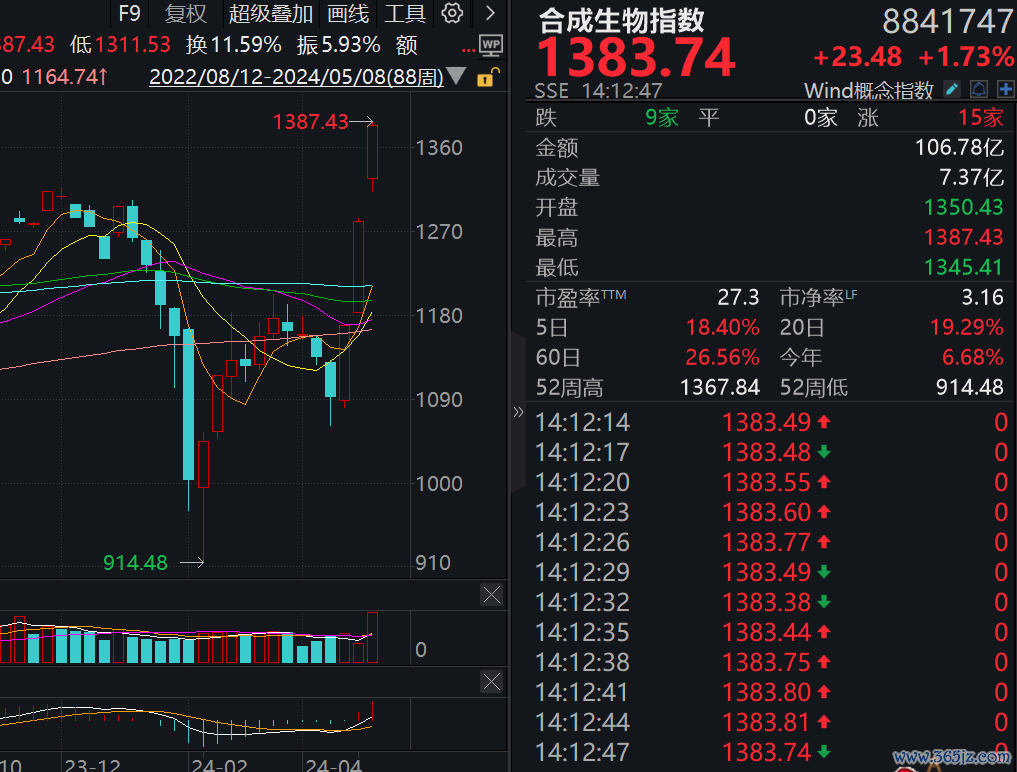Screen dimensions: 1017x772
Task: Click the 15家 rising count
Action: point(981,117)
